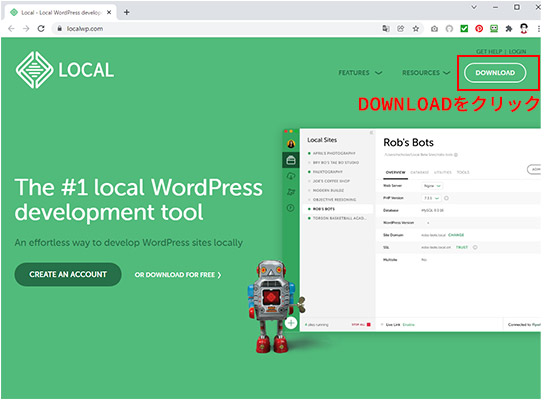Open the Chrome profile avatar
Screen dimensions: 550x404
point(524,29)
